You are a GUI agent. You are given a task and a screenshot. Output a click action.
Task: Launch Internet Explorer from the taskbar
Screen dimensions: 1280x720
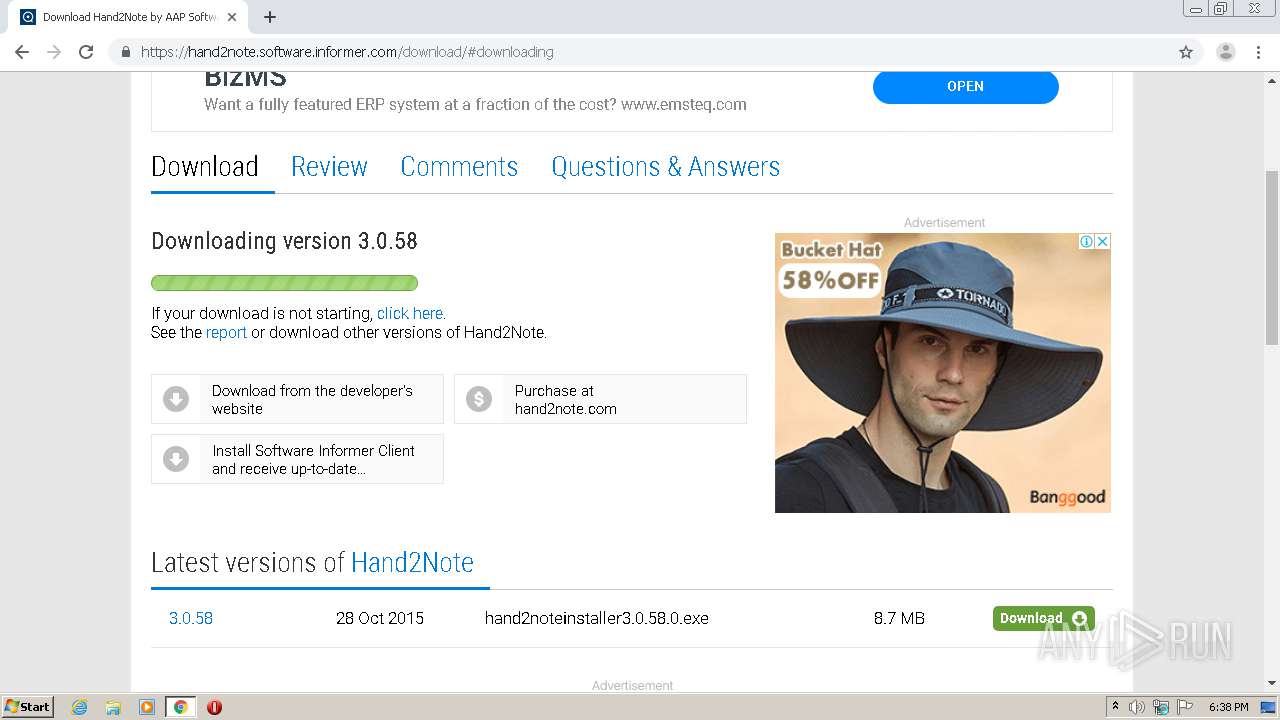coord(80,707)
